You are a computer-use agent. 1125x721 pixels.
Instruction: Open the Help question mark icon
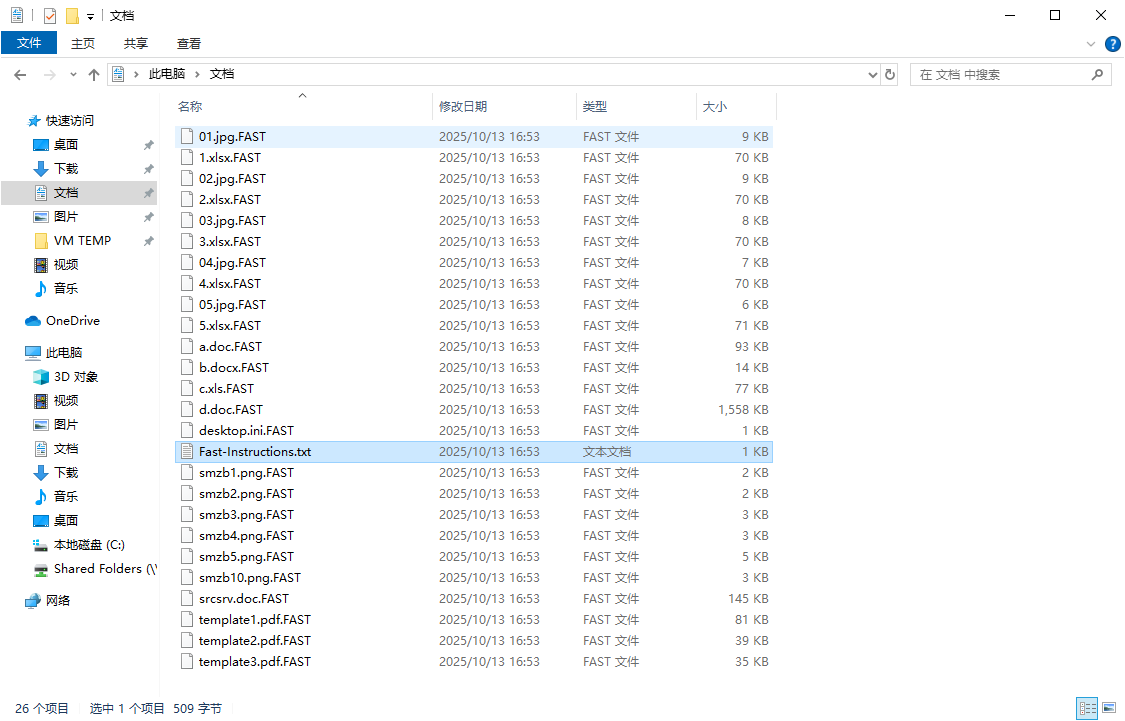coord(1112,44)
